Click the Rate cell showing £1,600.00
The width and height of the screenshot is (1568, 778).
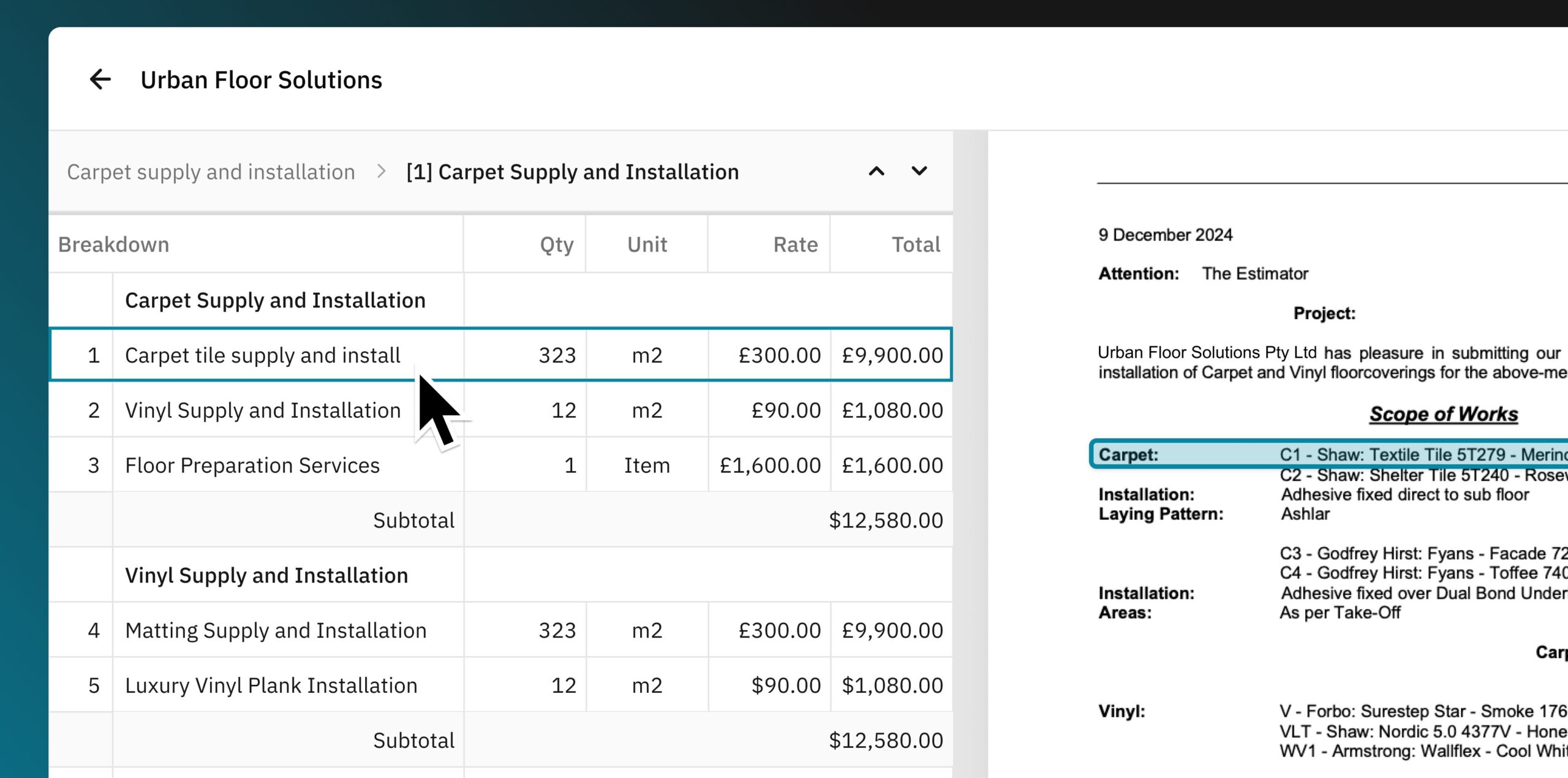(769, 464)
